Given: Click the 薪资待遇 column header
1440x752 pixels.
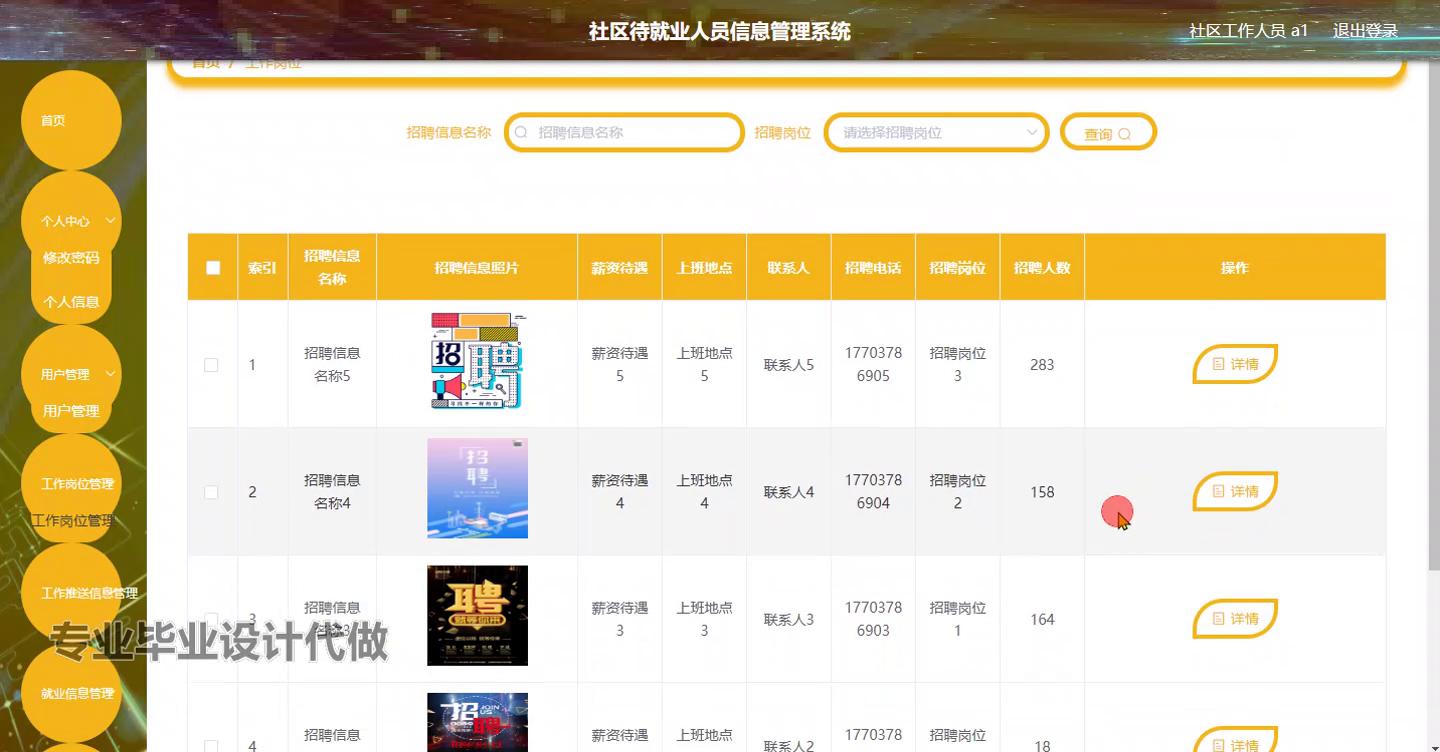Looking at the screenshot, I should pos(619,267).
